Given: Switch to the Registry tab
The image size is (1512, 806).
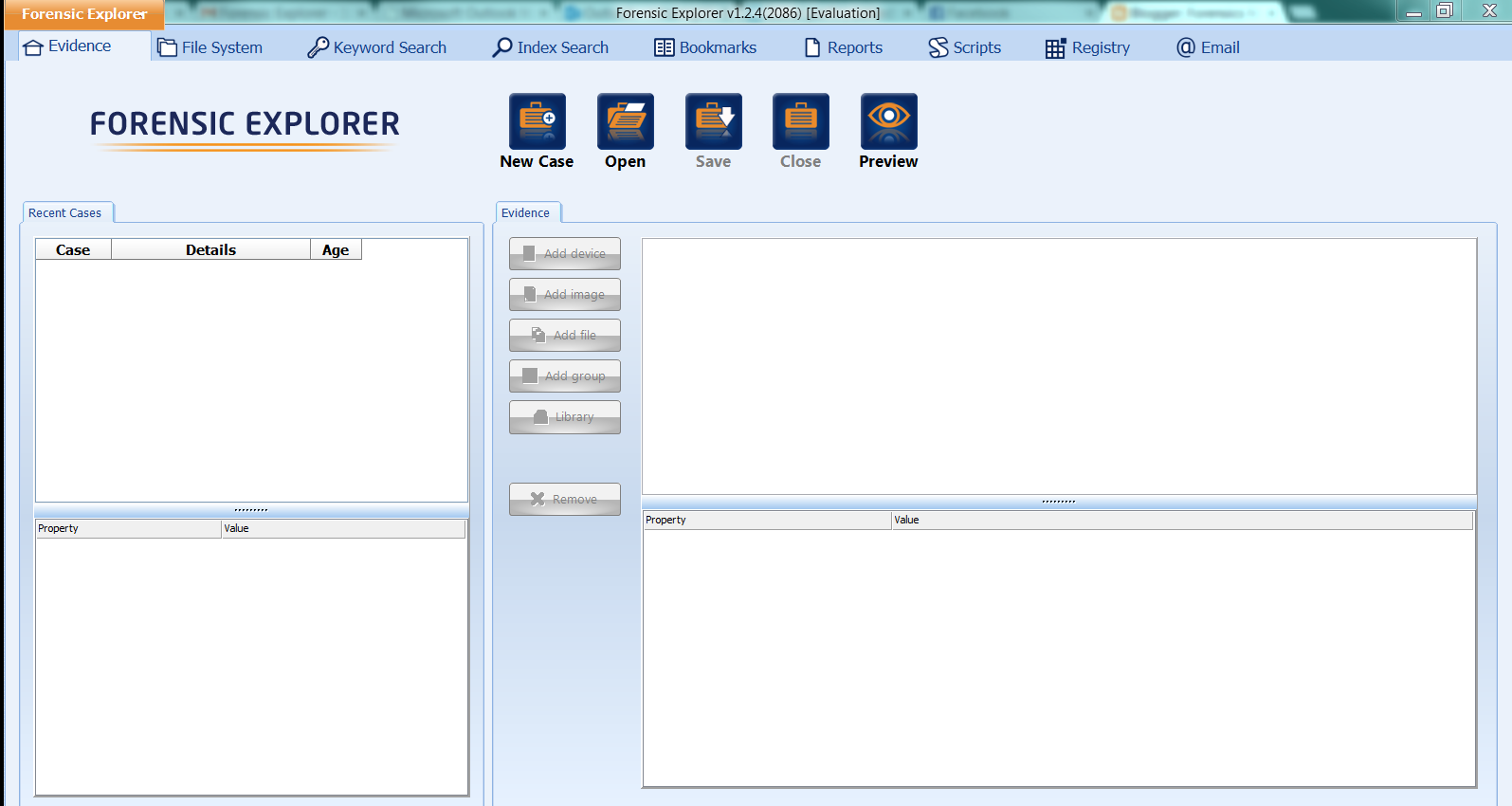Looking at the screenshot, I should pos(1088,47).
